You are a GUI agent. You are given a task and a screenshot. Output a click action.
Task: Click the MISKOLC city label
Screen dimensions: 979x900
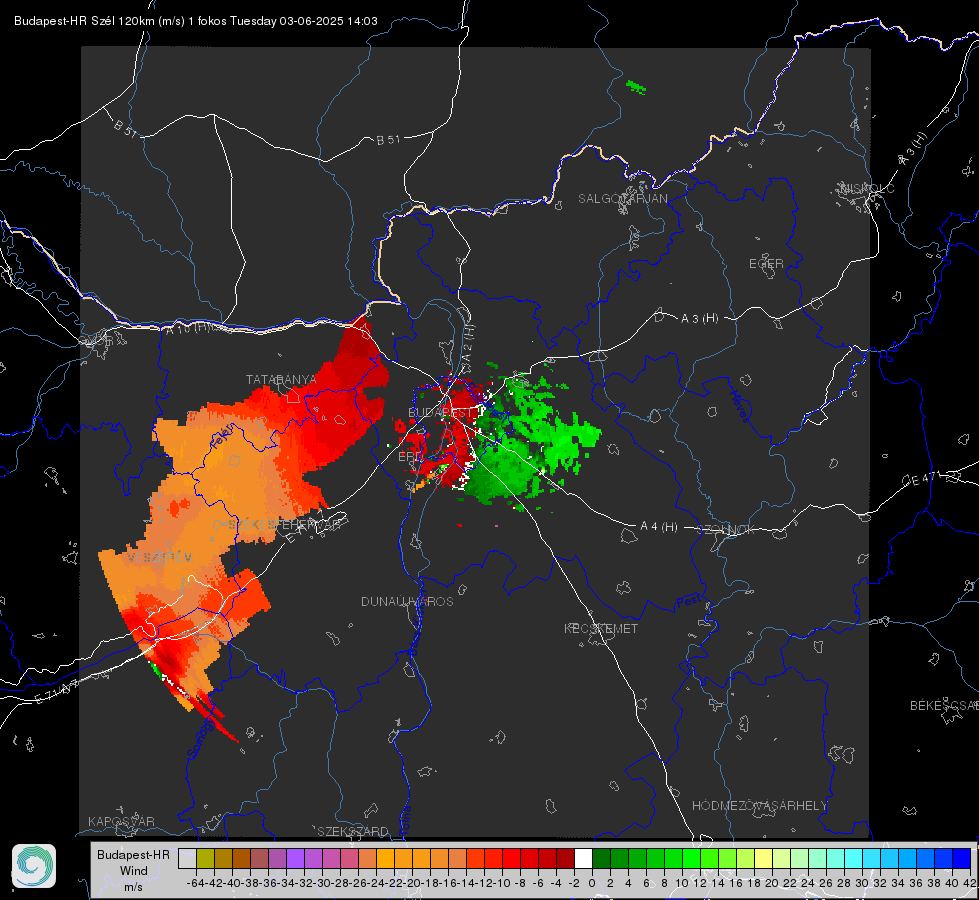tap(867, 189)
